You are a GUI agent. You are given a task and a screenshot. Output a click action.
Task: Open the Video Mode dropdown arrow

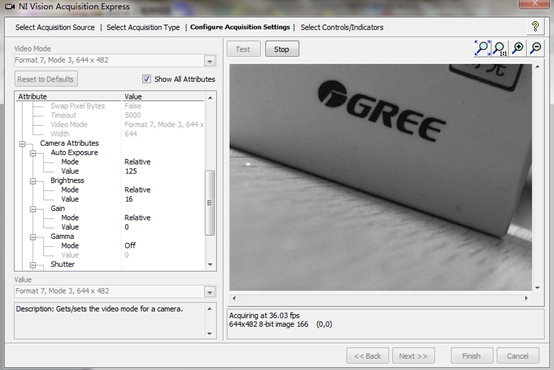210,61
